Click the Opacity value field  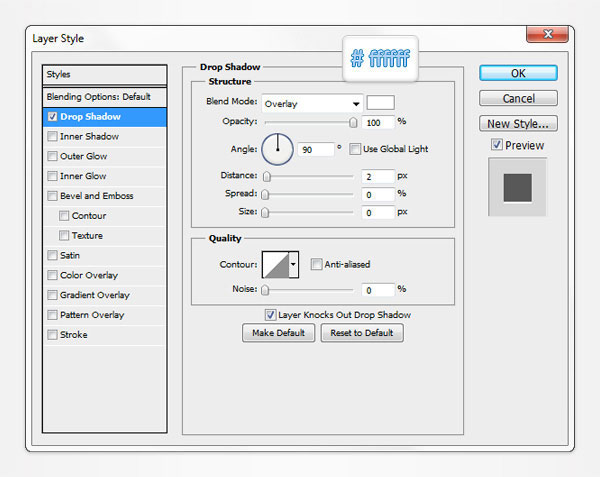tap(378, 122)
